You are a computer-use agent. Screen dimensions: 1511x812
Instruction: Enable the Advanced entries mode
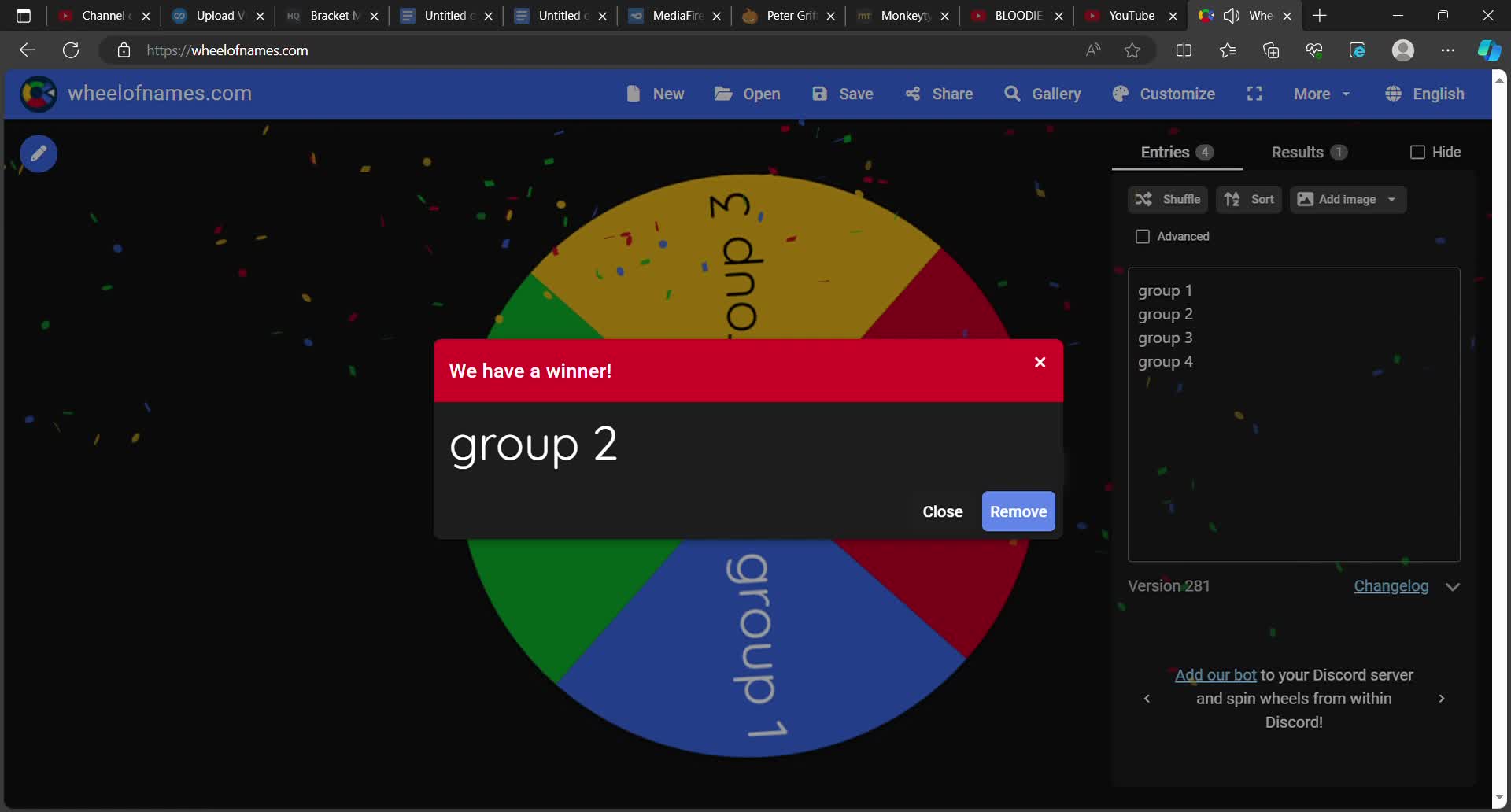coord(1143,236)
